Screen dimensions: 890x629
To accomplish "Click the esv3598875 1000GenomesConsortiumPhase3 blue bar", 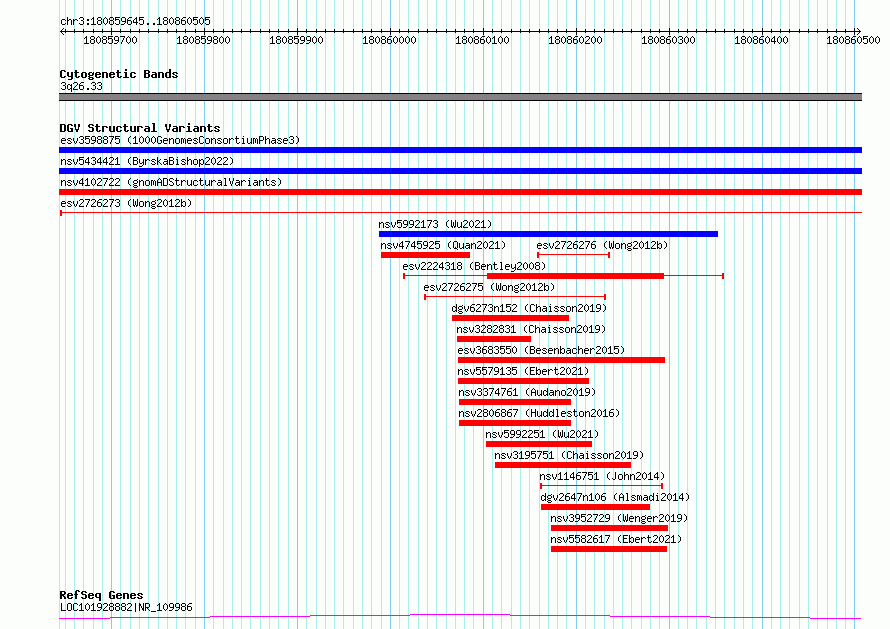I will coord(460,150).
